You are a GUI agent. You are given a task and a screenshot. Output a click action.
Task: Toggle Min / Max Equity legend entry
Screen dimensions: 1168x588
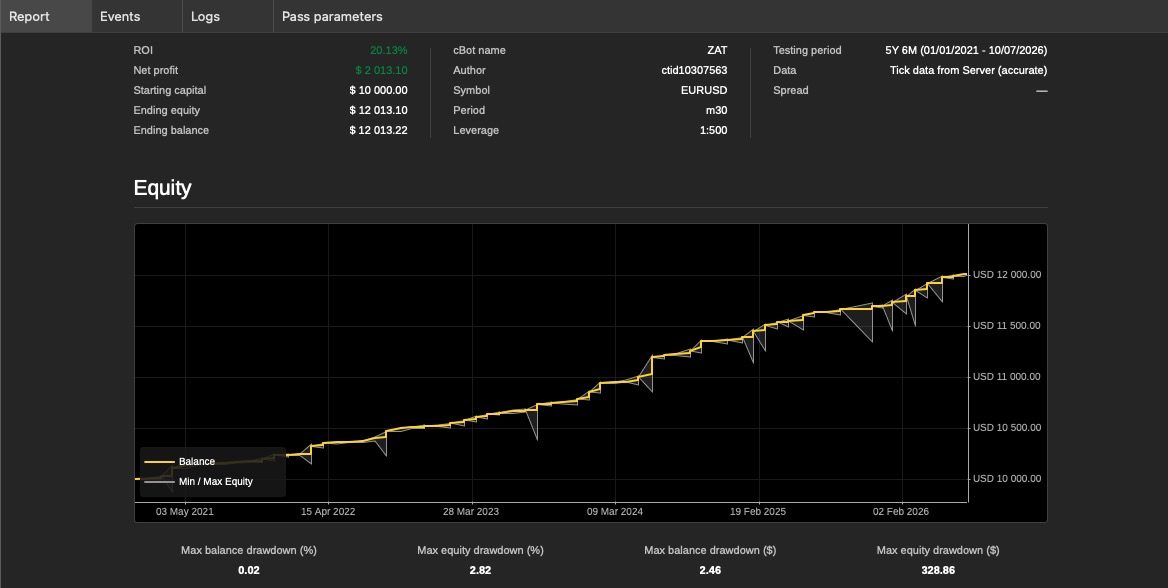click(198, 481)
